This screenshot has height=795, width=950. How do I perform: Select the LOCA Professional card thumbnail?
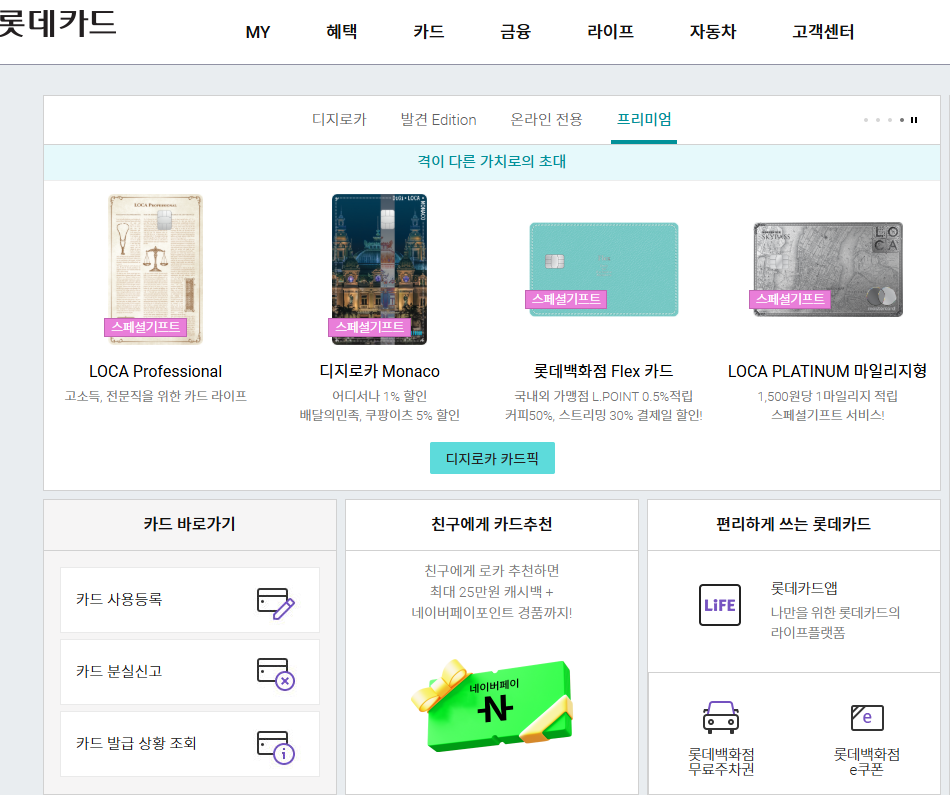[155, 269]
